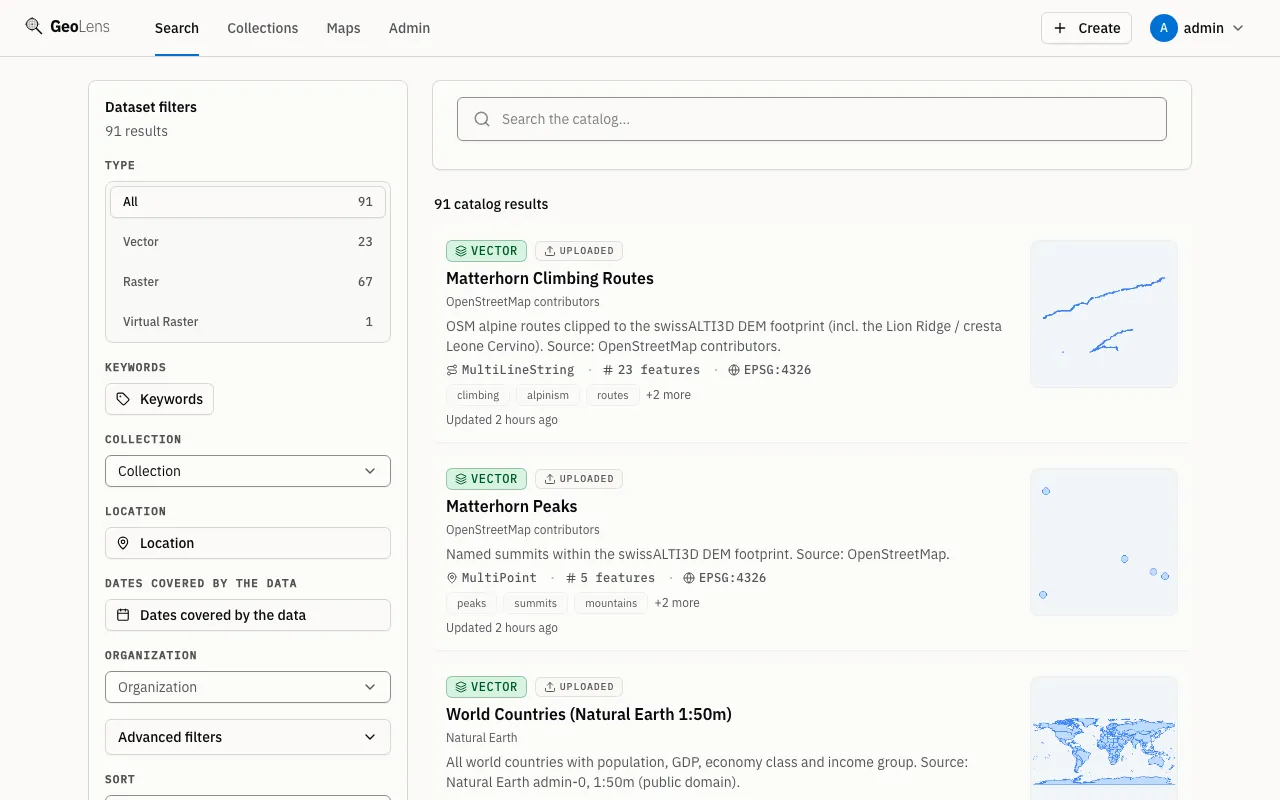Click the plus icon in Create button

pos(1061,28)
